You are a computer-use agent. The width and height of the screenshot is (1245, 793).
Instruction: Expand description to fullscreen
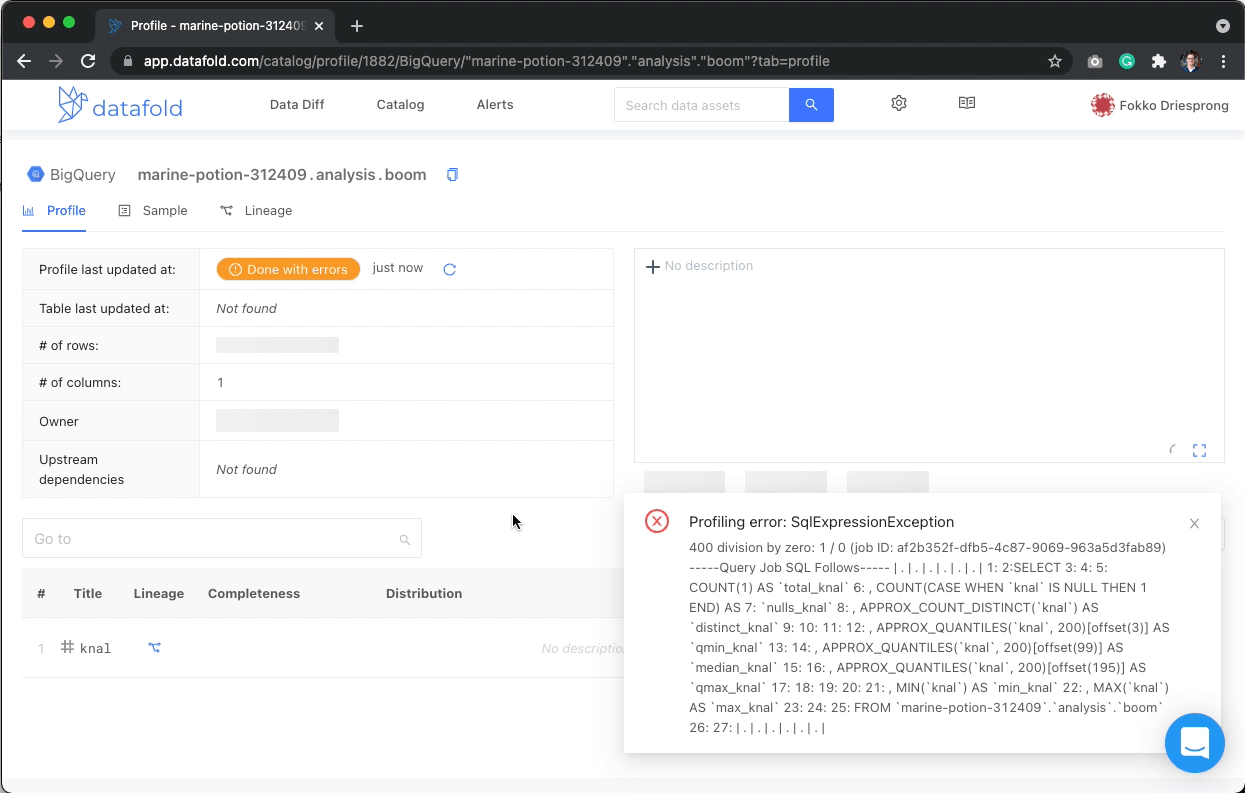(1199, 451)
